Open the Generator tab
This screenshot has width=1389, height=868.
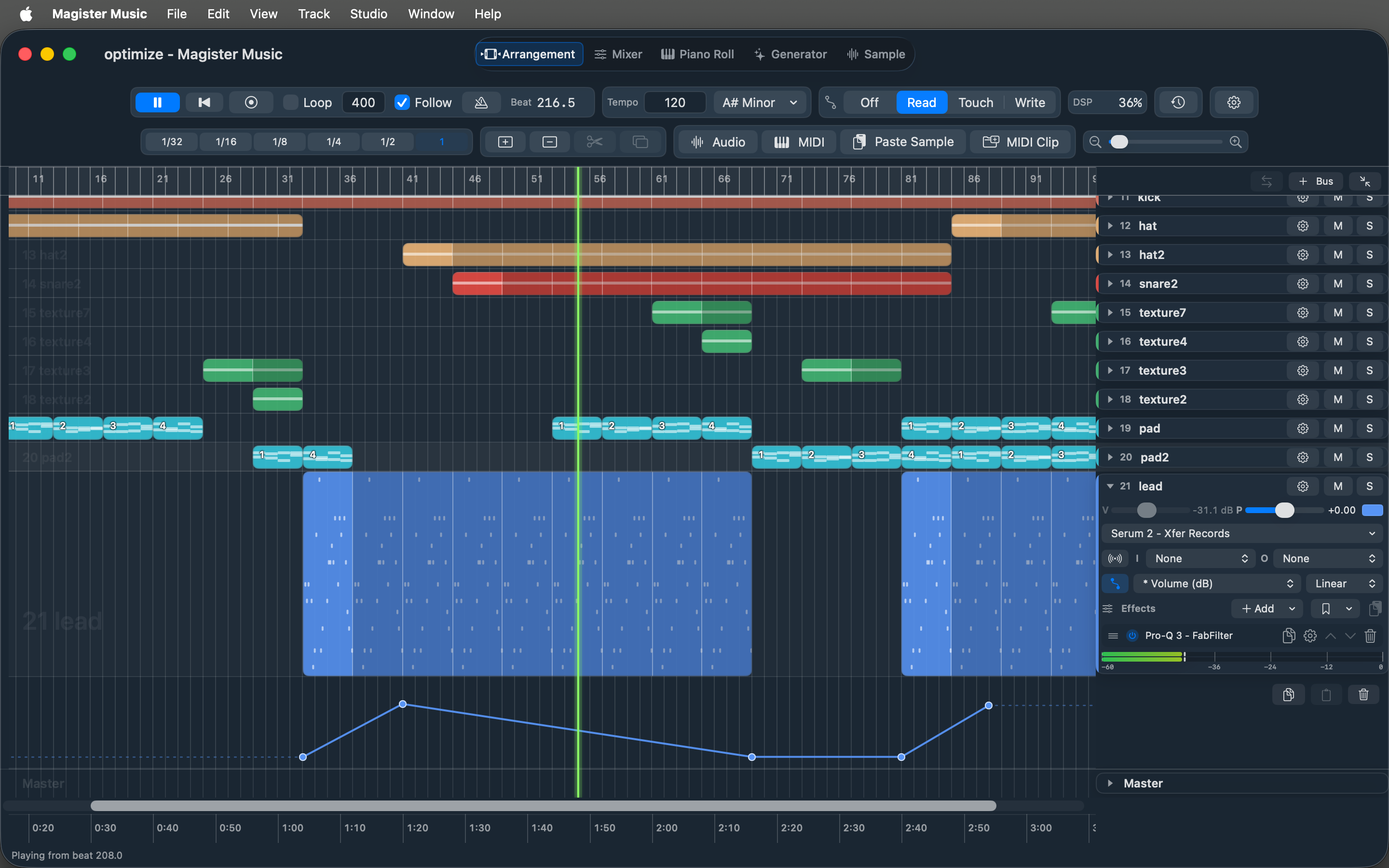click(x=790, y=54)
